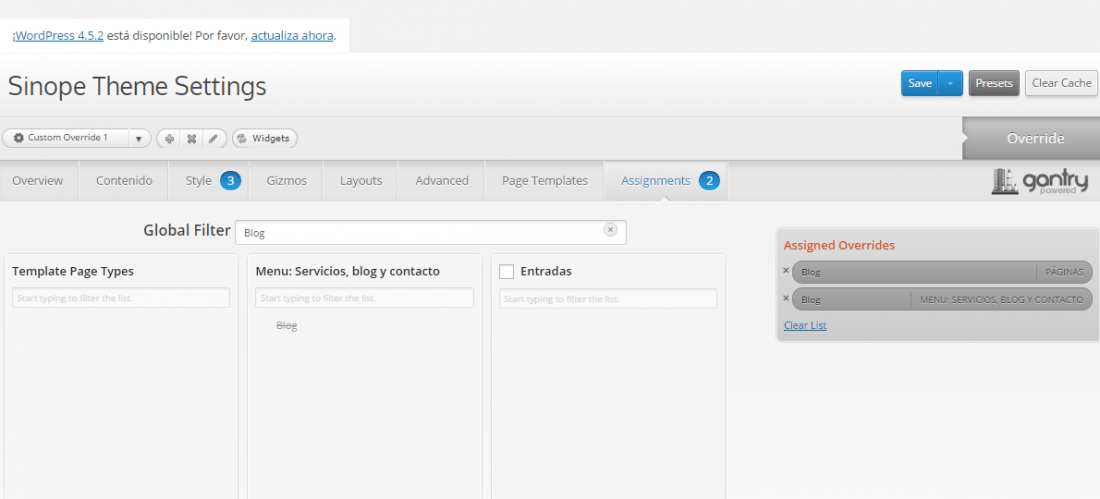Viewport: 1100px width, 499px height.
Task: Follow the WordPress 4.5.2 link
Action: 58,36
